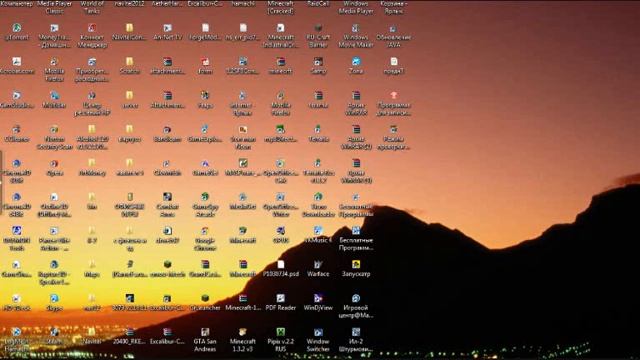
Task: Launch the Warface game shortcut
Action: point(318,264)
